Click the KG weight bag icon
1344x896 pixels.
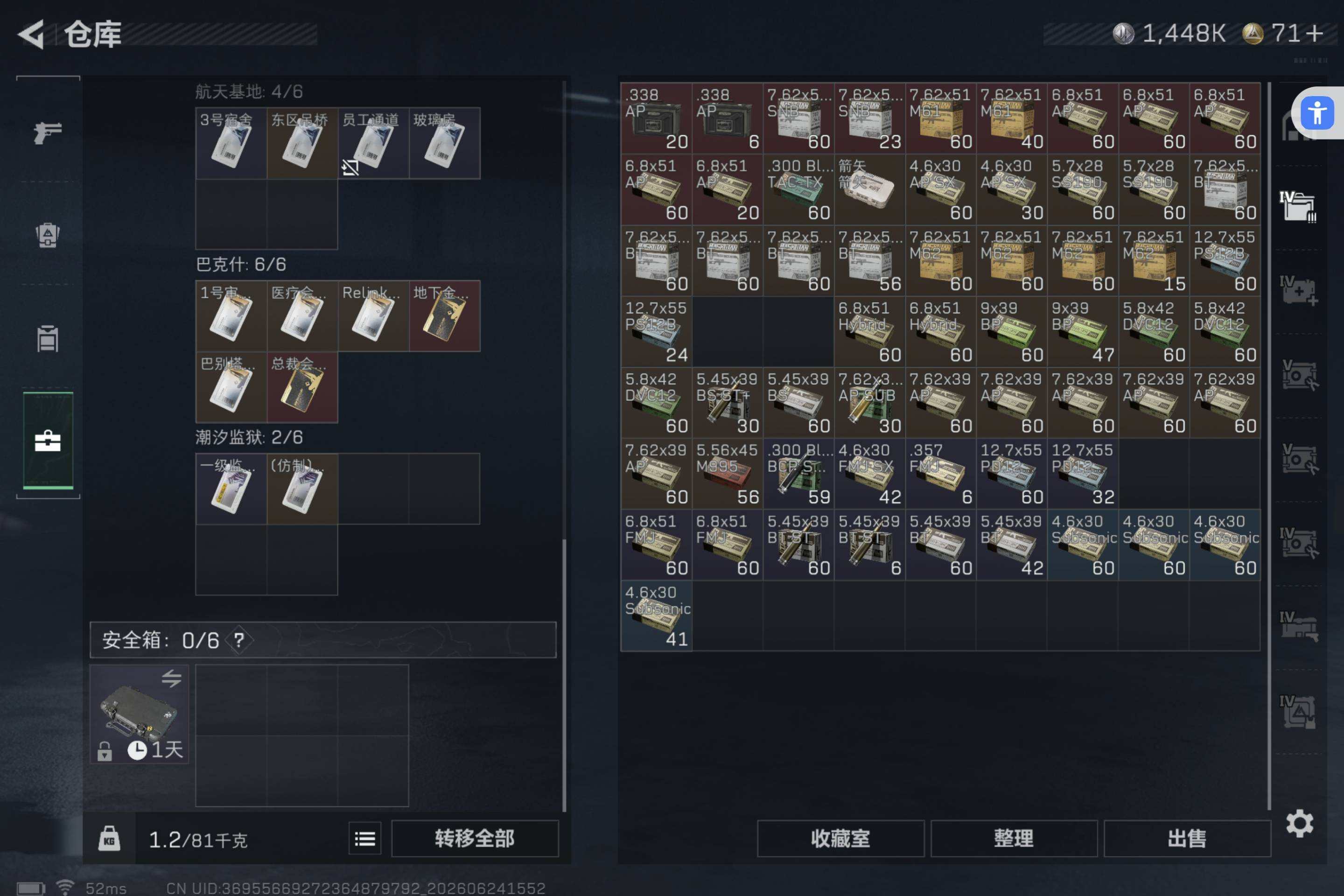pyautogui.click(x=109, y=838)
